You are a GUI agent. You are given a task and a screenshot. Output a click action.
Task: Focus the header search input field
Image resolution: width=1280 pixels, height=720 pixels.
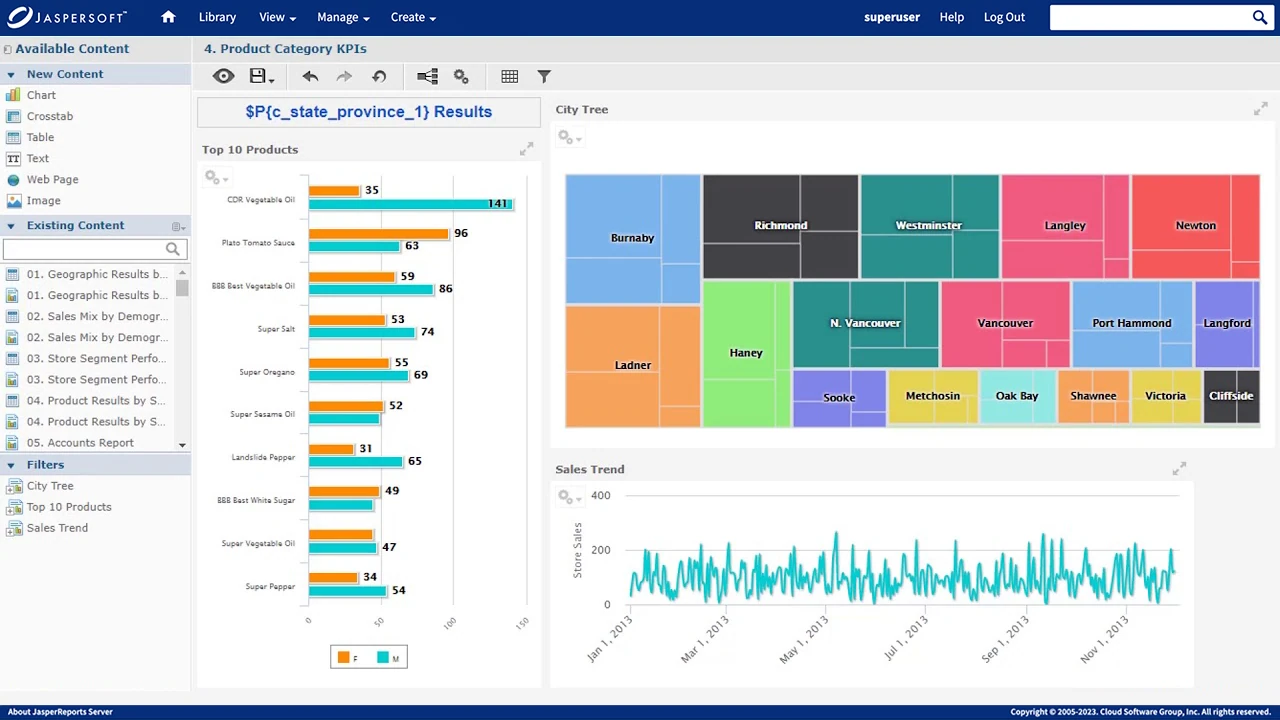click(x=1150, y=17)
